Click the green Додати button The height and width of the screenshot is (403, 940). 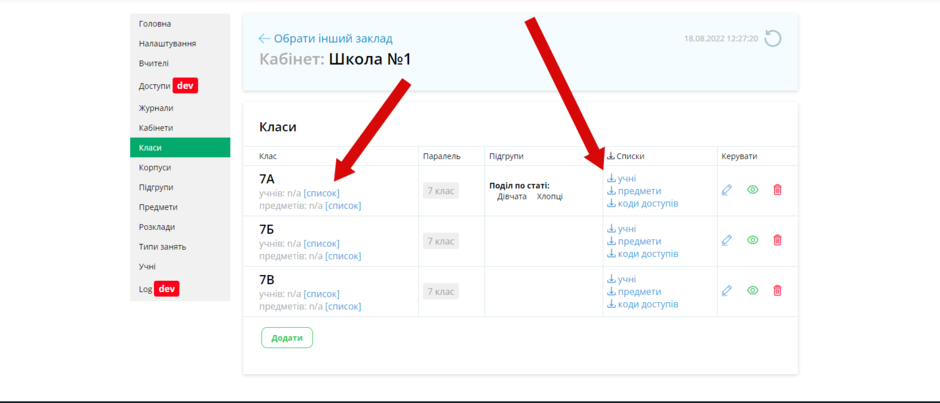click(287, 338)
